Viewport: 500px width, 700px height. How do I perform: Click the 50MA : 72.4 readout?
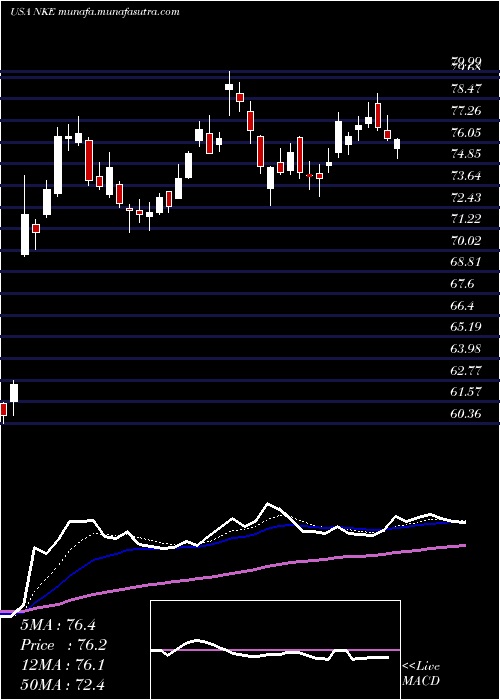pos(62,685)
